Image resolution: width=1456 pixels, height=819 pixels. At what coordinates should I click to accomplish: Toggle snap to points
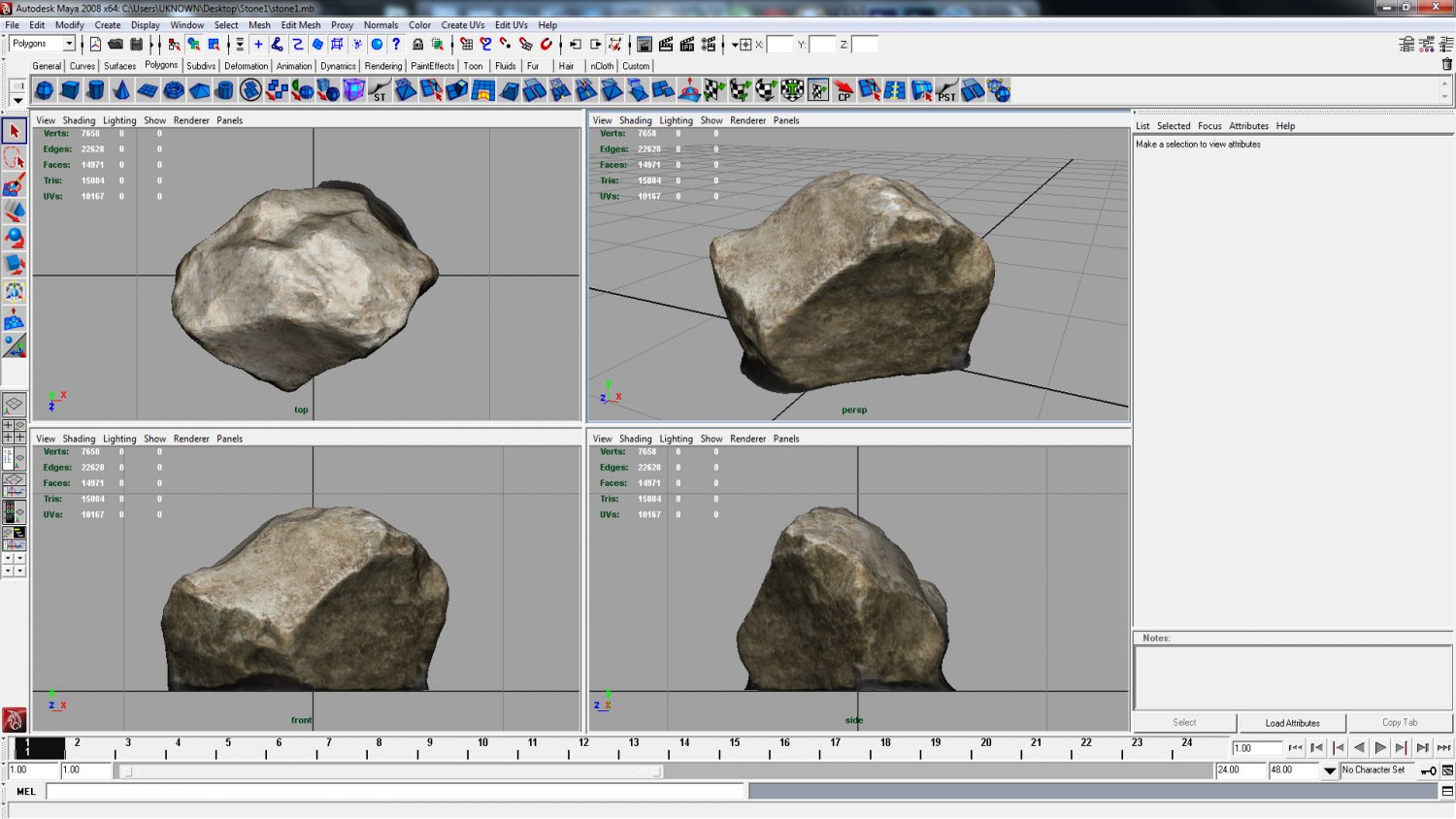tap(506, 44)
